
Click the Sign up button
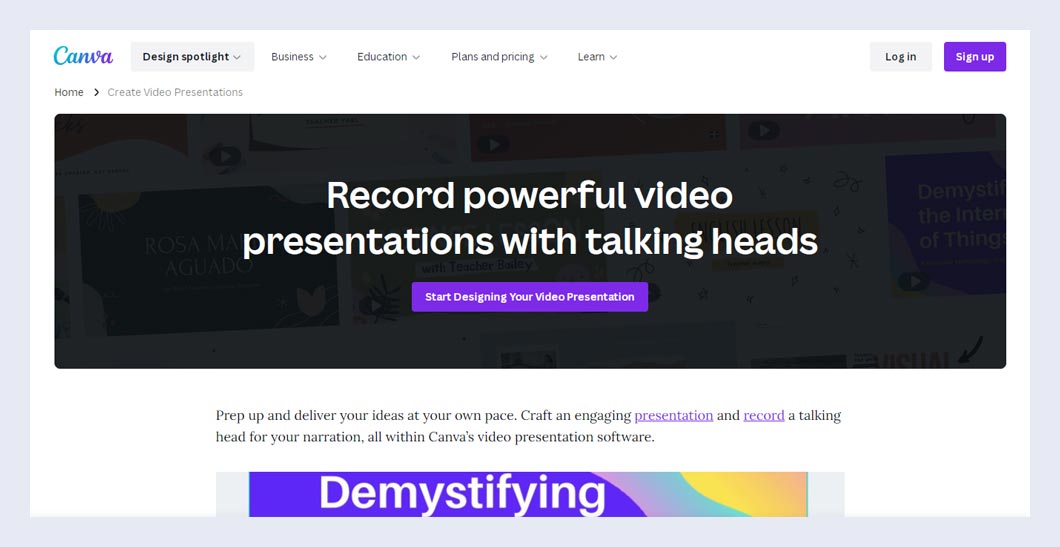click(974, 57)
